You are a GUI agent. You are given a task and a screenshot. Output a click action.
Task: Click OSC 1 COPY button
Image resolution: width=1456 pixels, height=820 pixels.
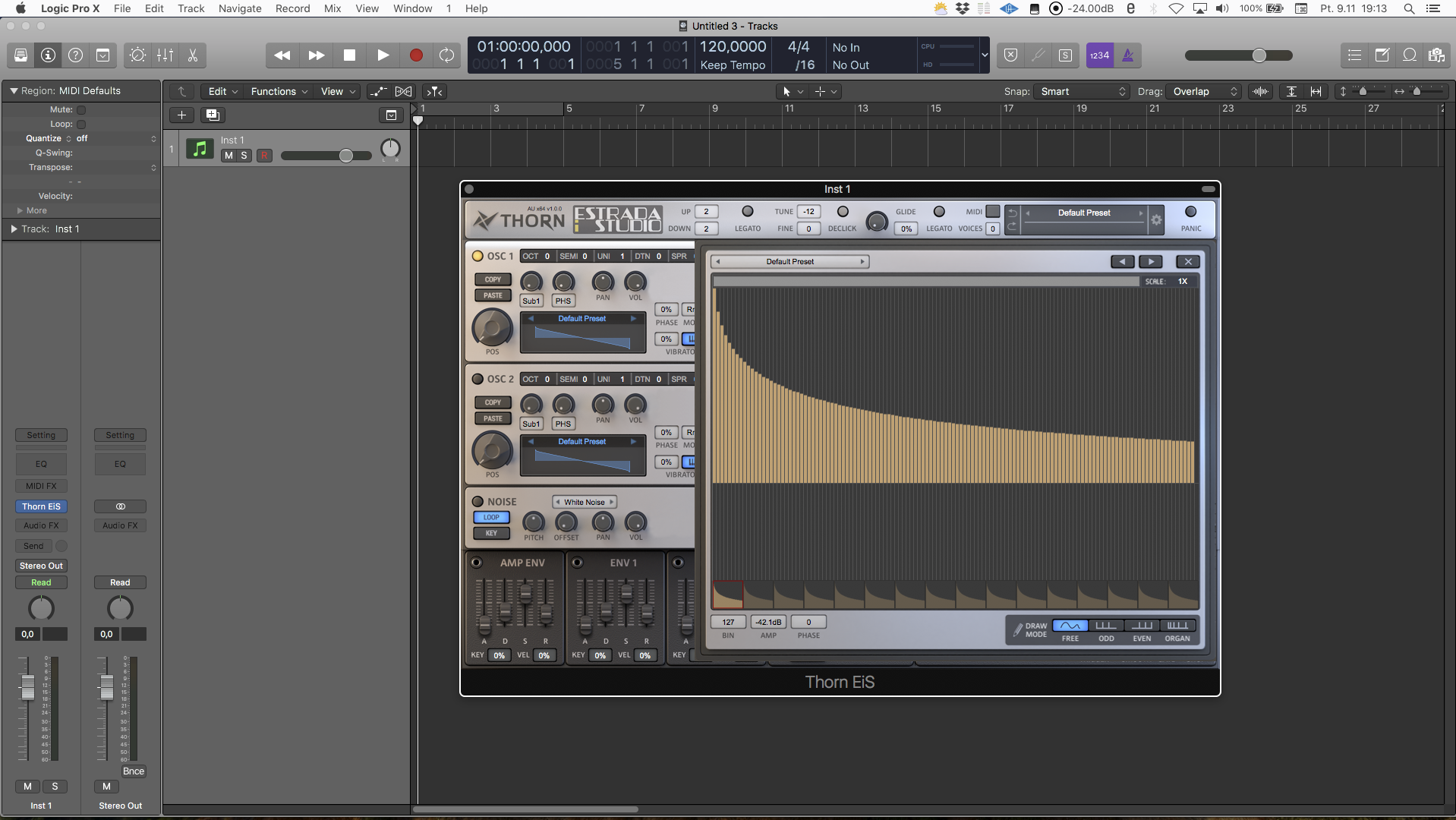click(493, 280)
